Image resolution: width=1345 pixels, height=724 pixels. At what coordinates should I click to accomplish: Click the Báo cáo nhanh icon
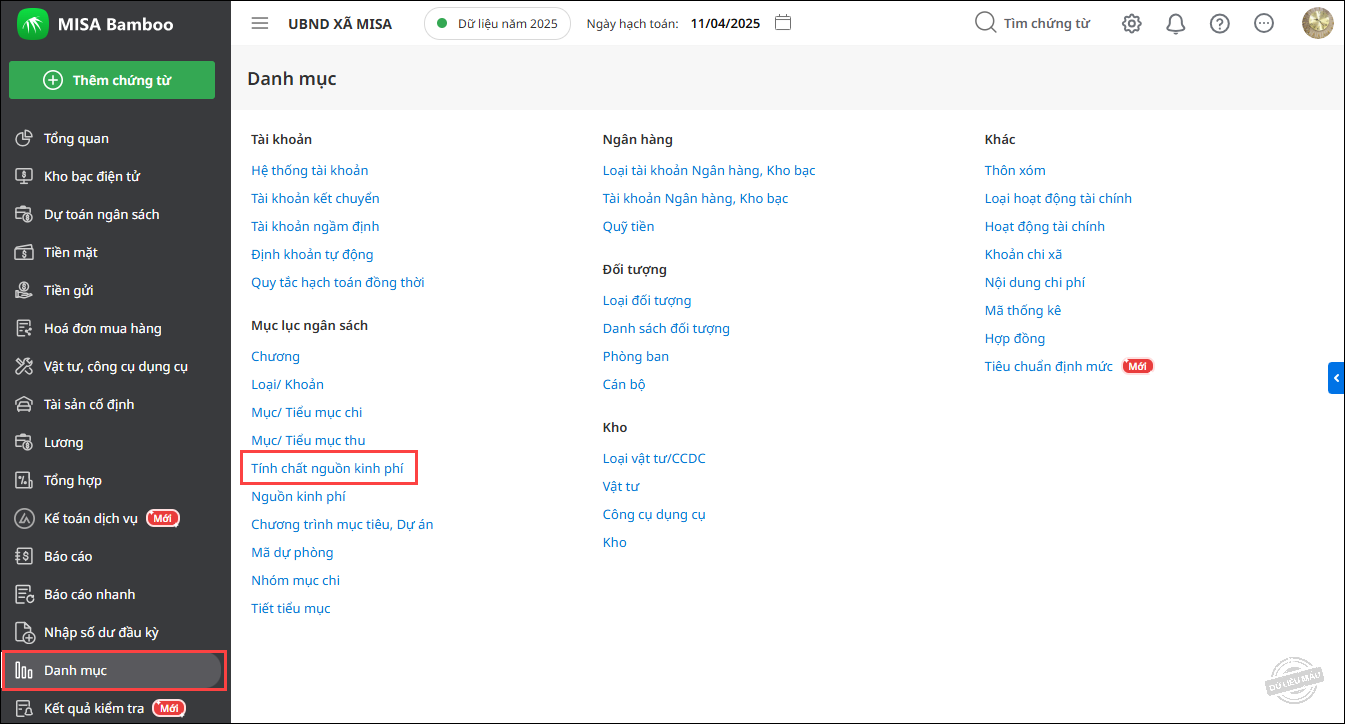click(x=26, y=594)
